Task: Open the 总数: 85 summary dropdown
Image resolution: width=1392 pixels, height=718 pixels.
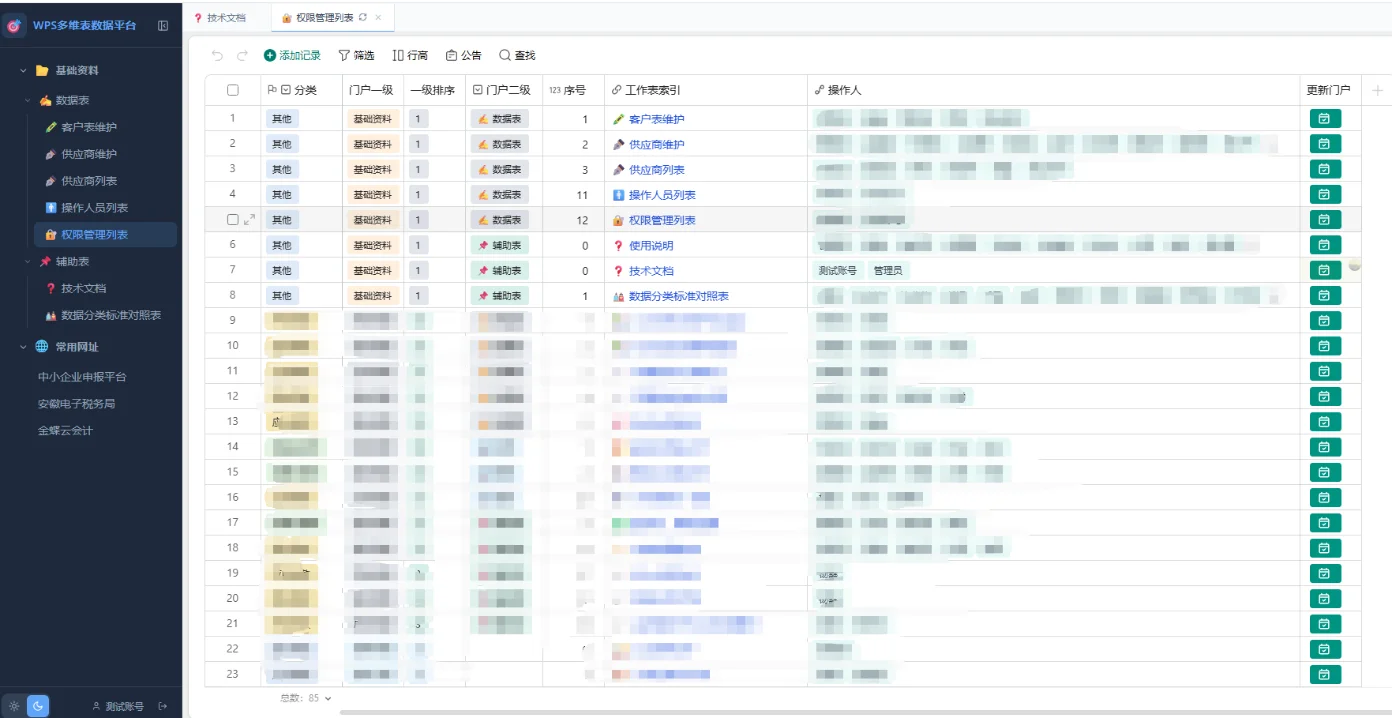Action: [305, 698]
